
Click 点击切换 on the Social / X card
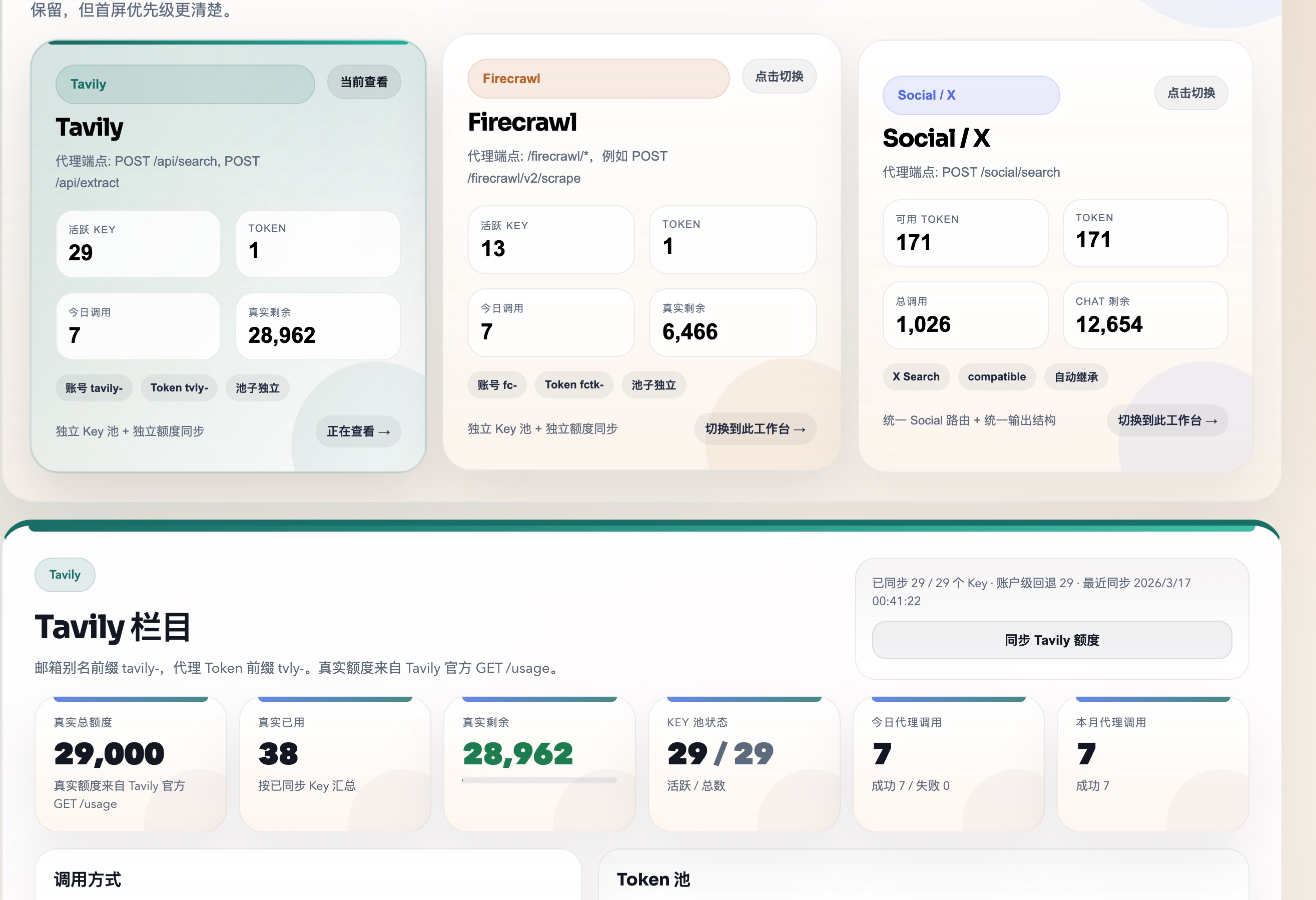click(x=1191, y=93)
